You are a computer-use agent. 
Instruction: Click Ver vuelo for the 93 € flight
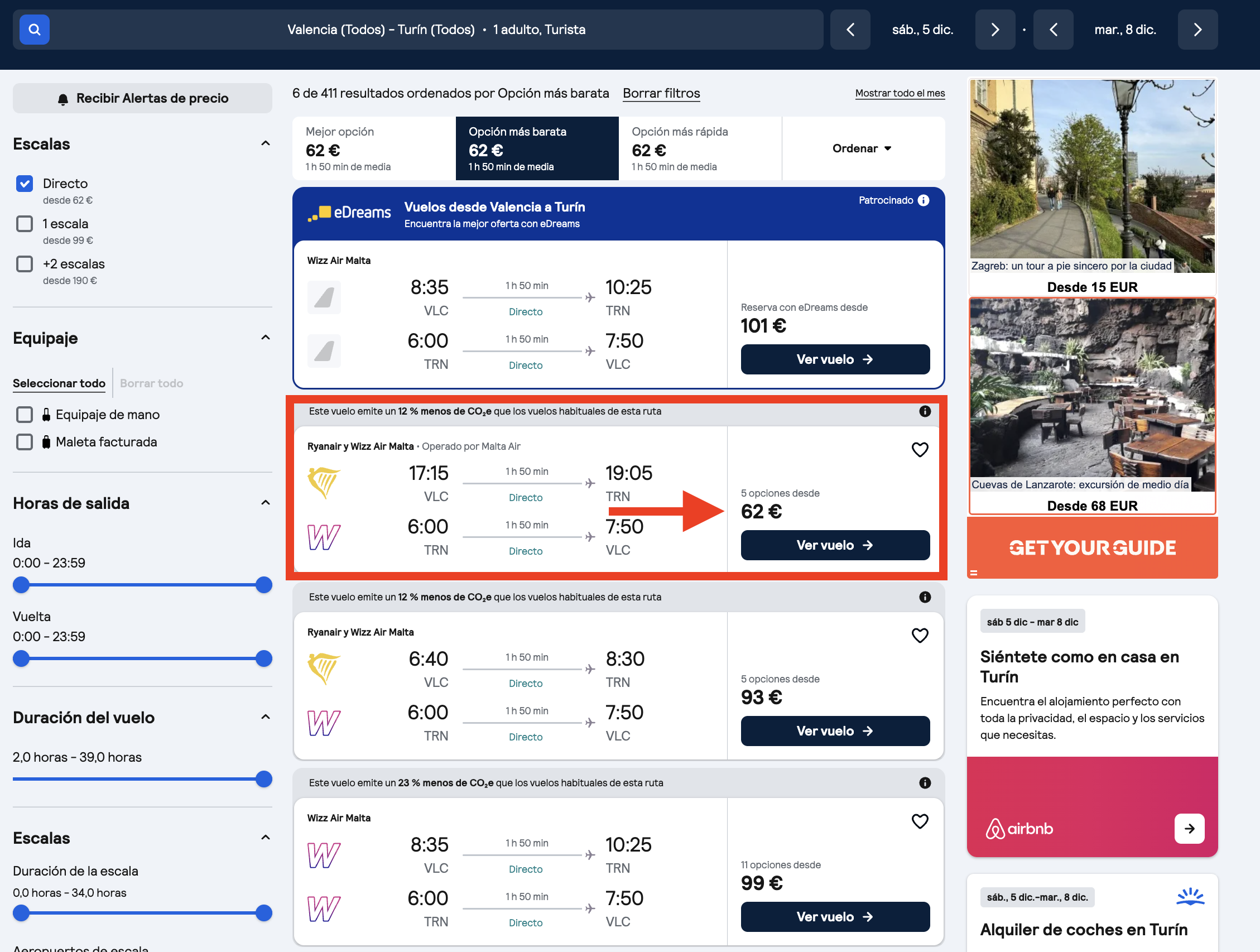[835, 731]
